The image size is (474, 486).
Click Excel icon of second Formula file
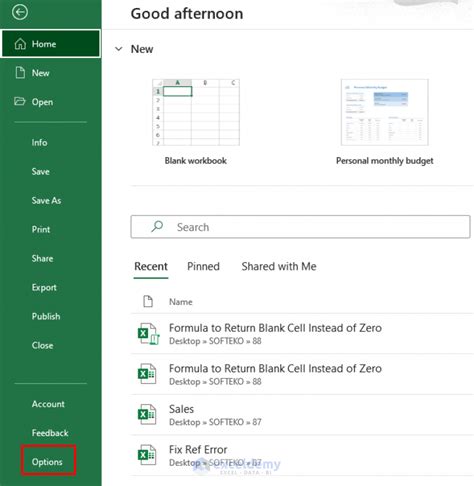(147, 374)
